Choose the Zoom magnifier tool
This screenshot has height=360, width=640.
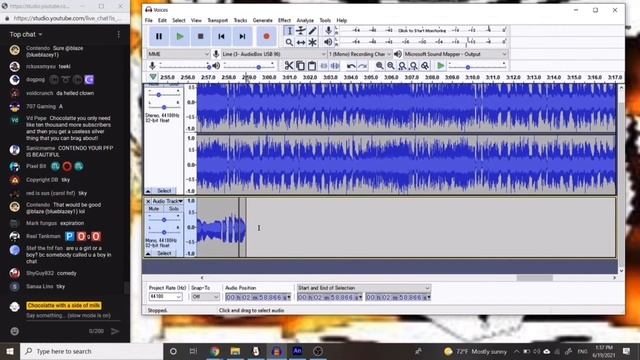click(x=289, y=42)
